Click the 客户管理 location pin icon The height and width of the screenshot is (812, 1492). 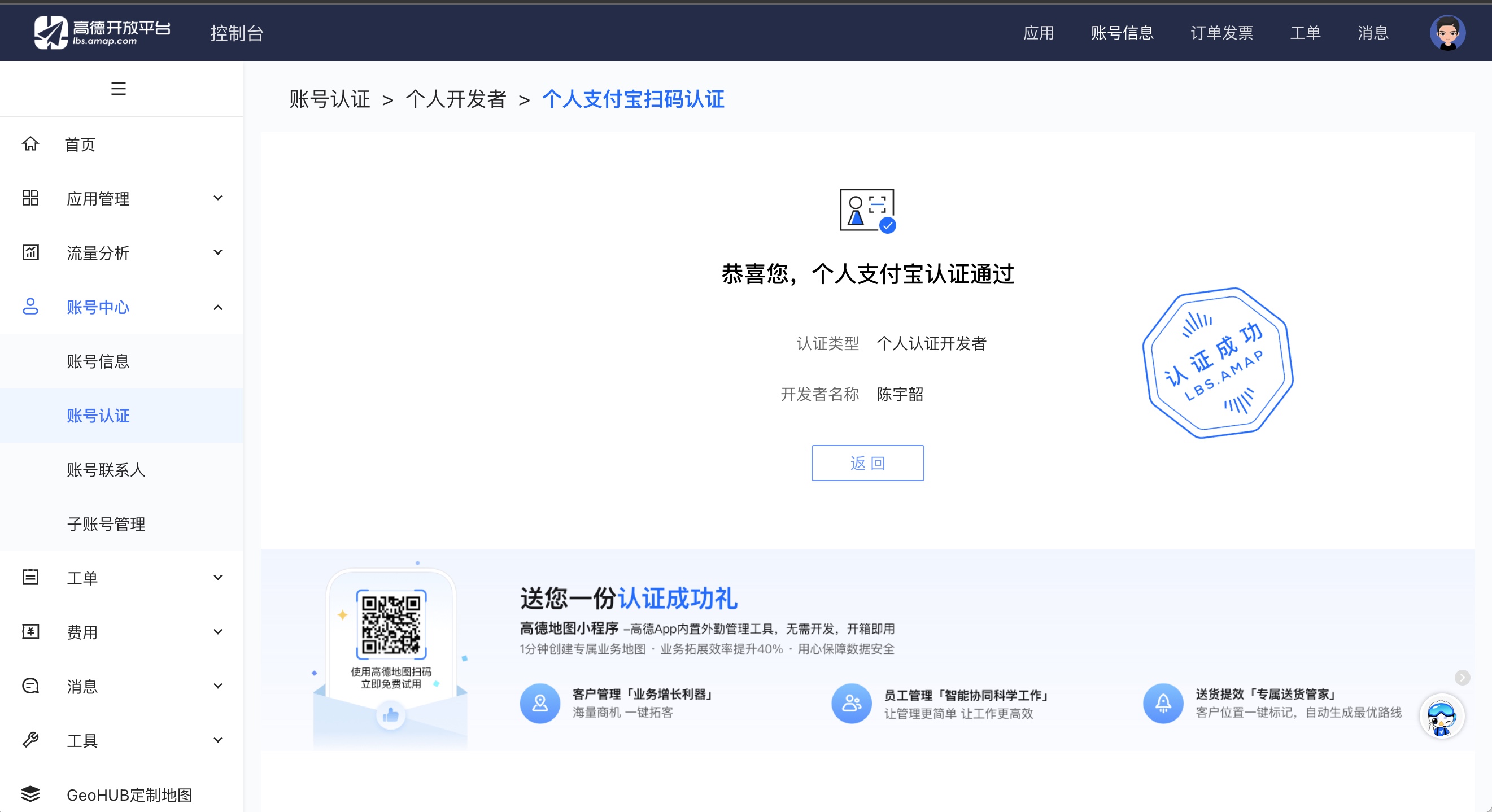click(540, 703)
